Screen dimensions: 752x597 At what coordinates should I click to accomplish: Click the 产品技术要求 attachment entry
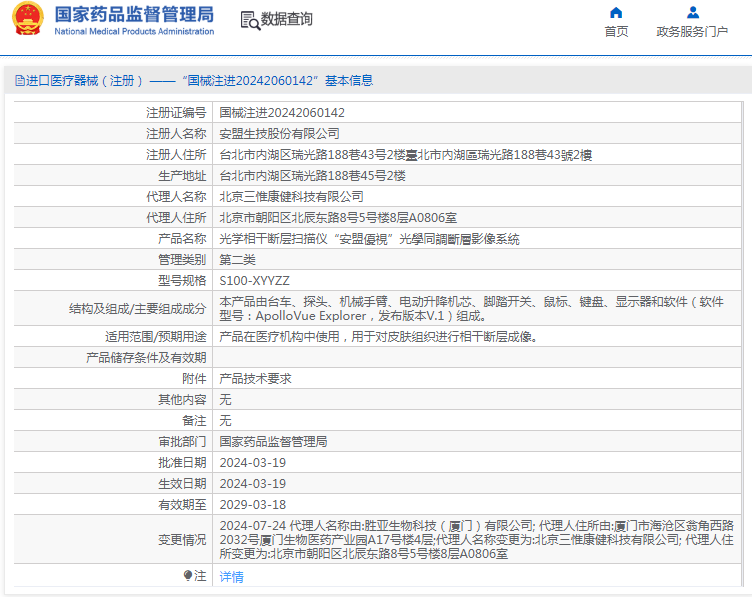pyautogui.click(x=255, y=379)
